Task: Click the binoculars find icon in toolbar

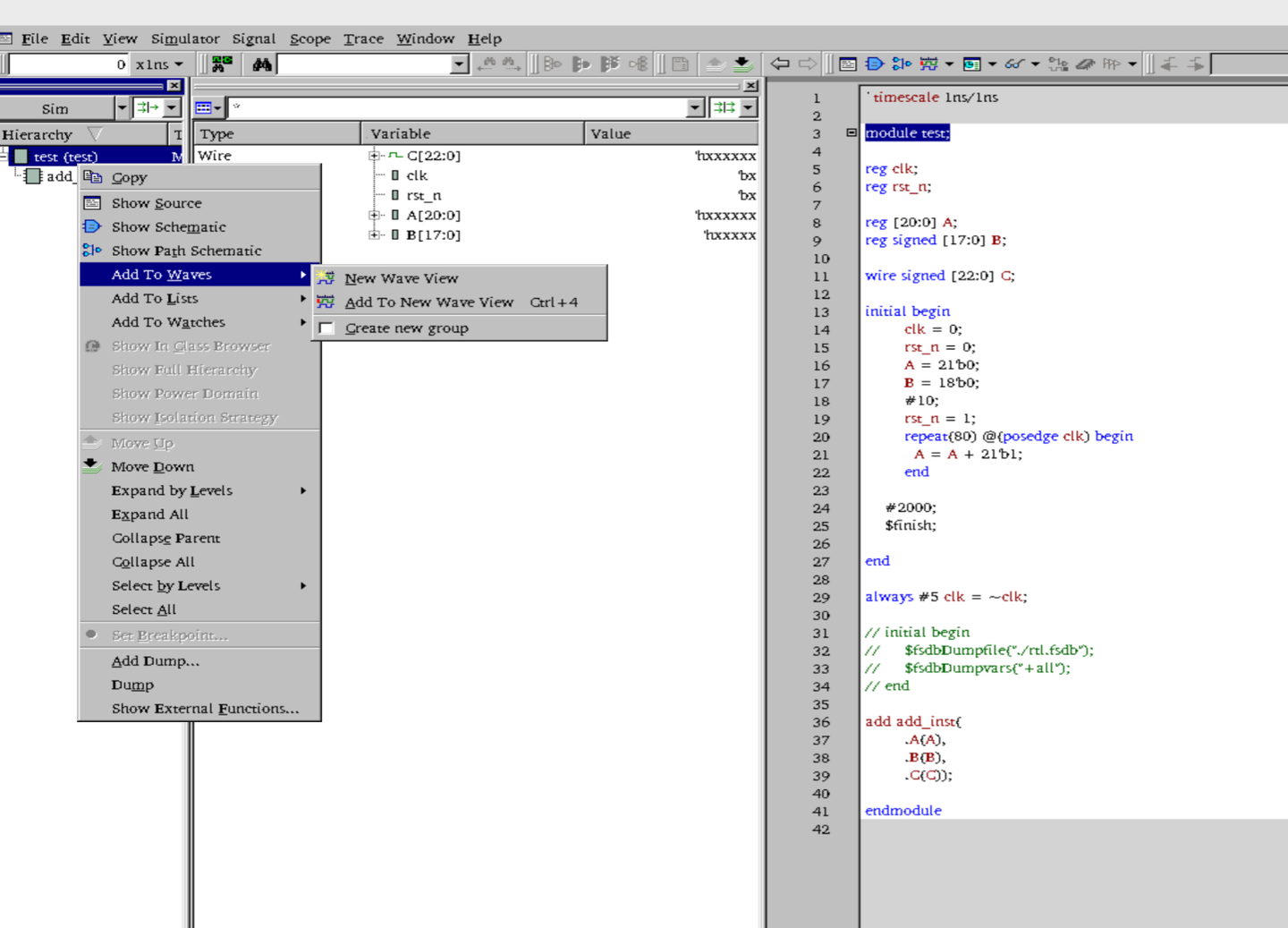Action: pyautogui.click(x=261, y=64)
